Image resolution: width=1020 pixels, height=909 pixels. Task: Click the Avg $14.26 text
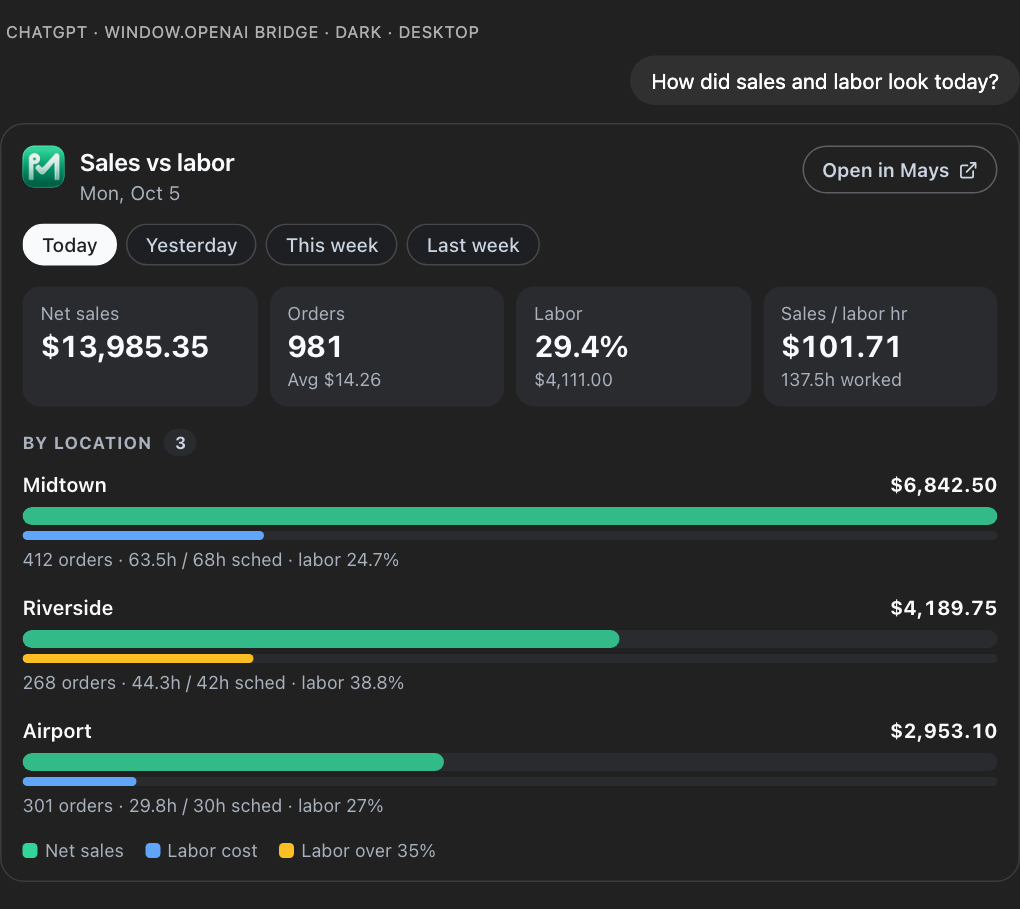click(334, 379)
